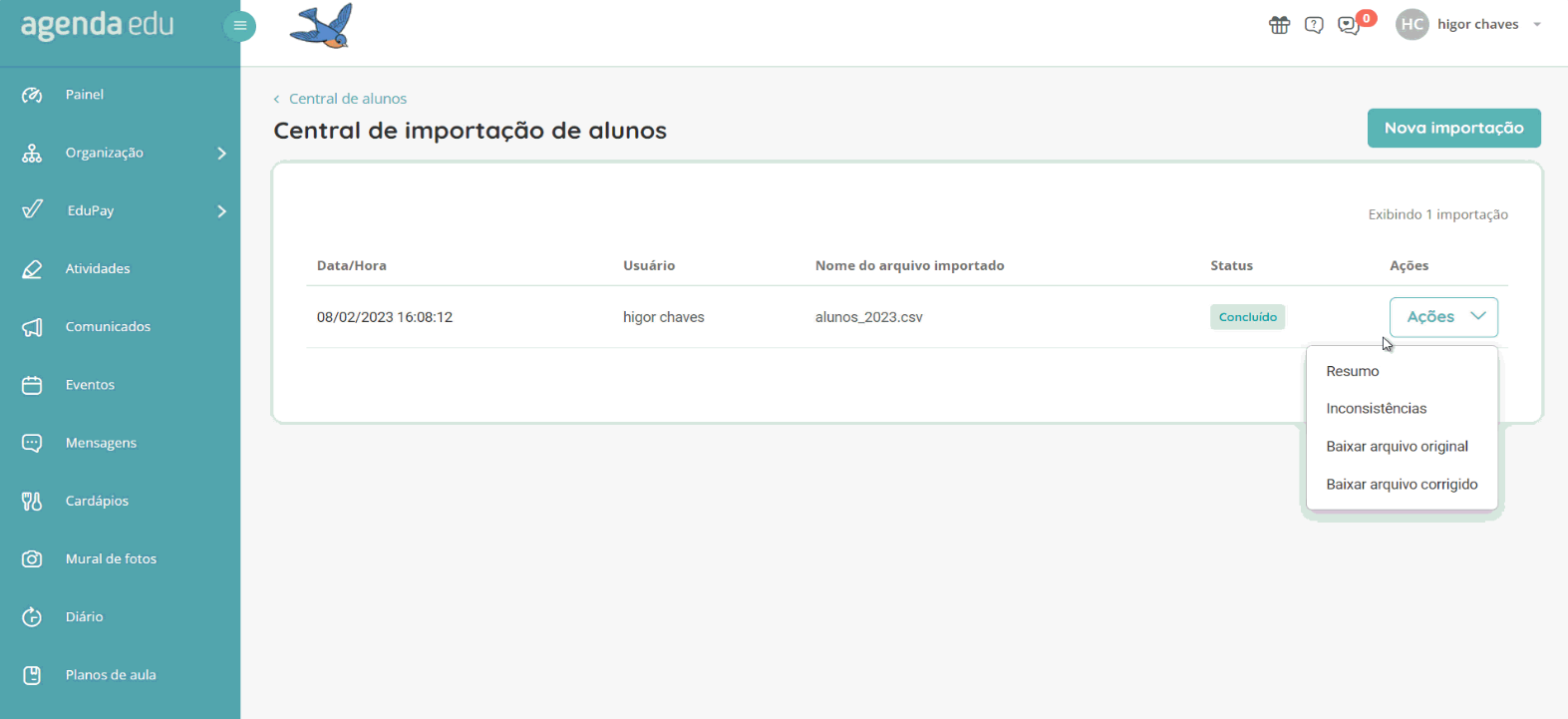Select Baixar arquivo original option
The image size is (1568, 719).
1397,447
